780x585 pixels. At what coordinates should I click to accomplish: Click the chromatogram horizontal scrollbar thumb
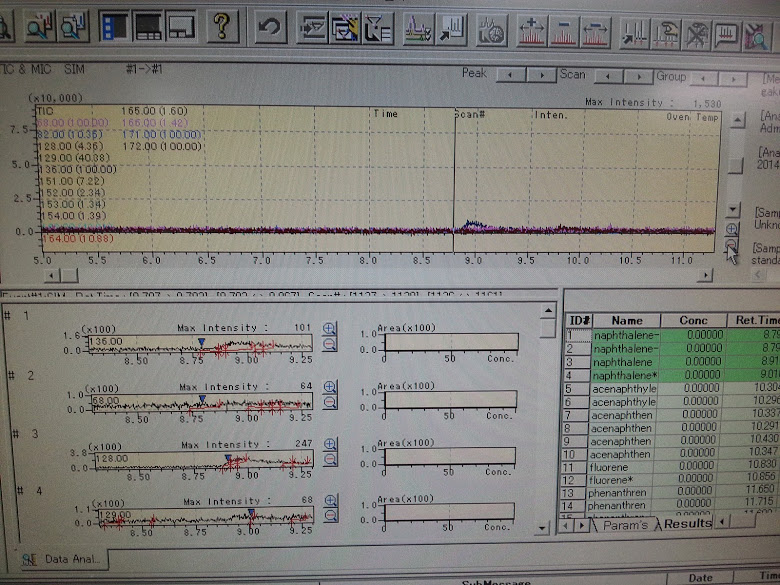pos(69,275)
